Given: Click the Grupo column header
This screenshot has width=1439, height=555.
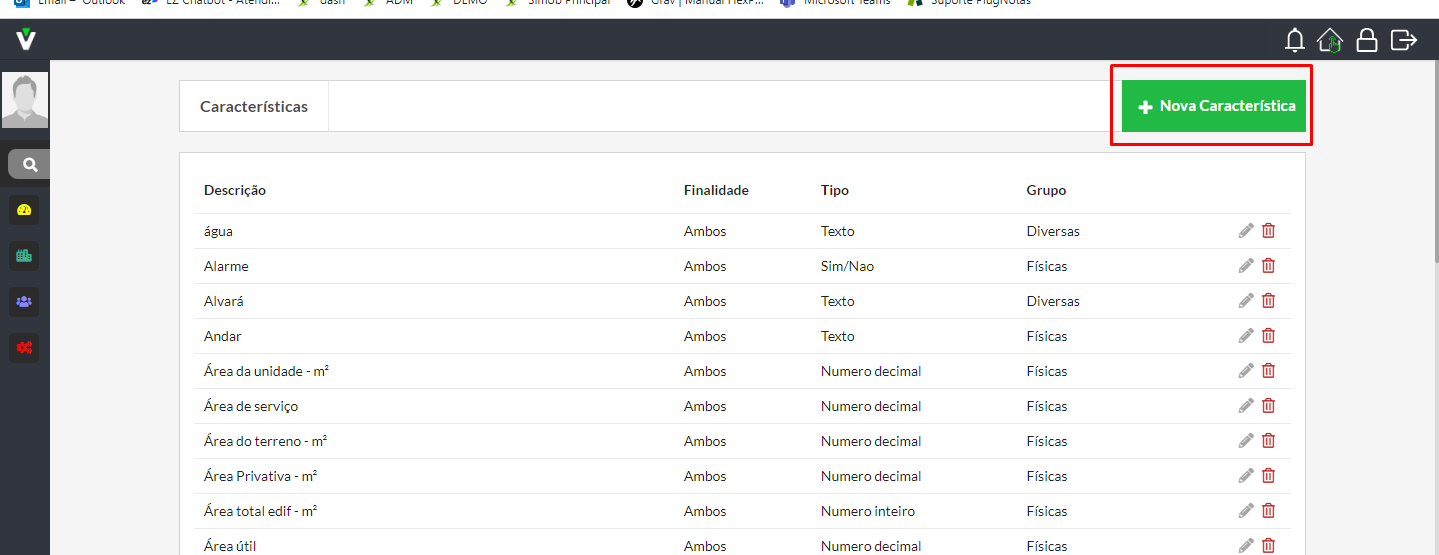Looking at the screenshot, I should pyautogui.click(x=1046, y=190).
